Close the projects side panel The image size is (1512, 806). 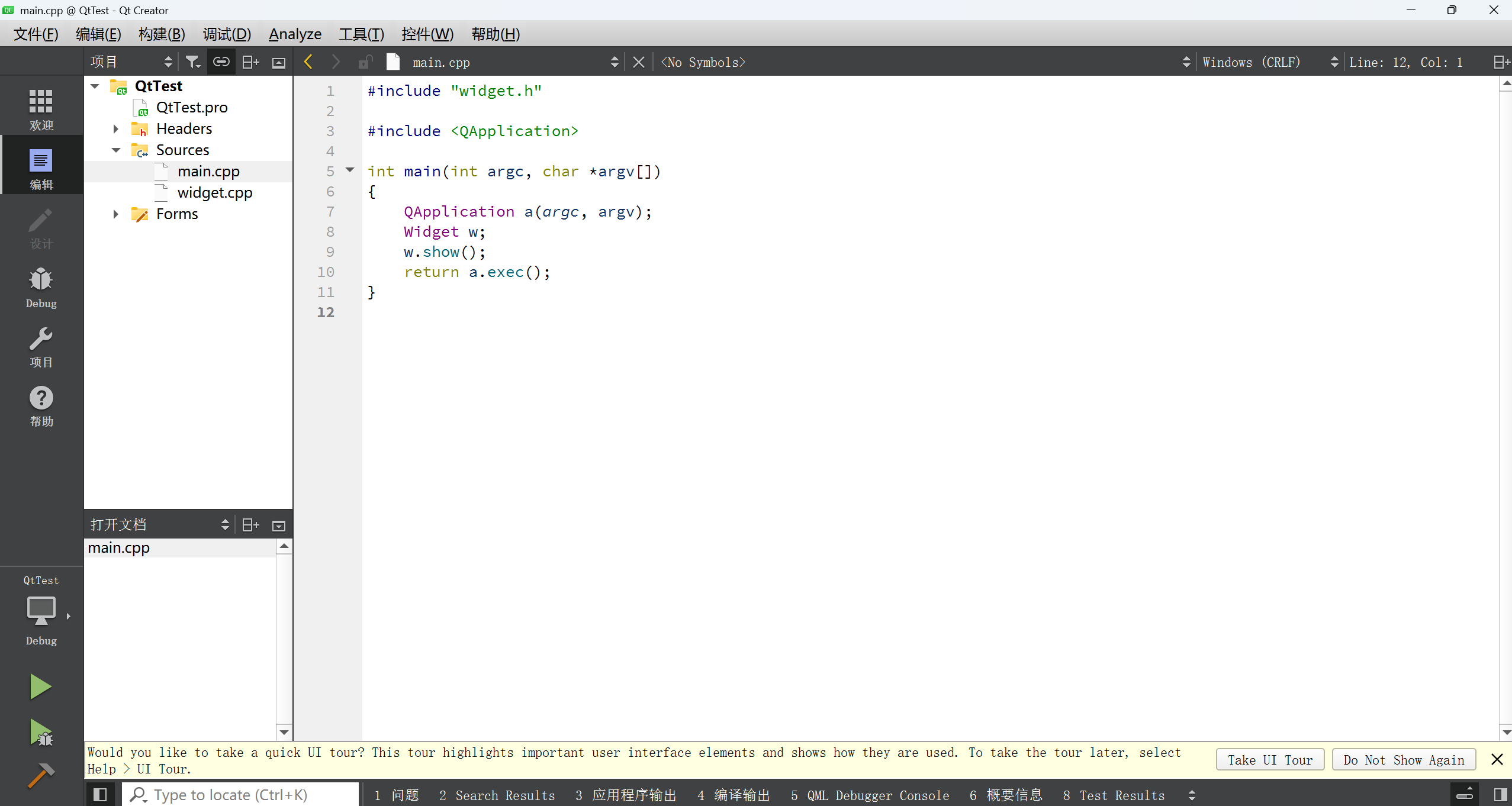click(x=279, y=62)
